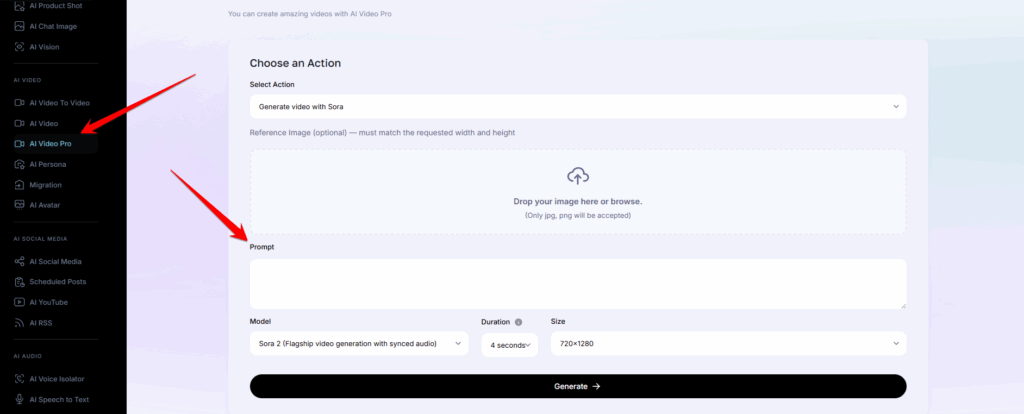Viewport: 1024px width, 414px height.
Task: Go to AI Video To Video menu item
Action: click(59, 103)
